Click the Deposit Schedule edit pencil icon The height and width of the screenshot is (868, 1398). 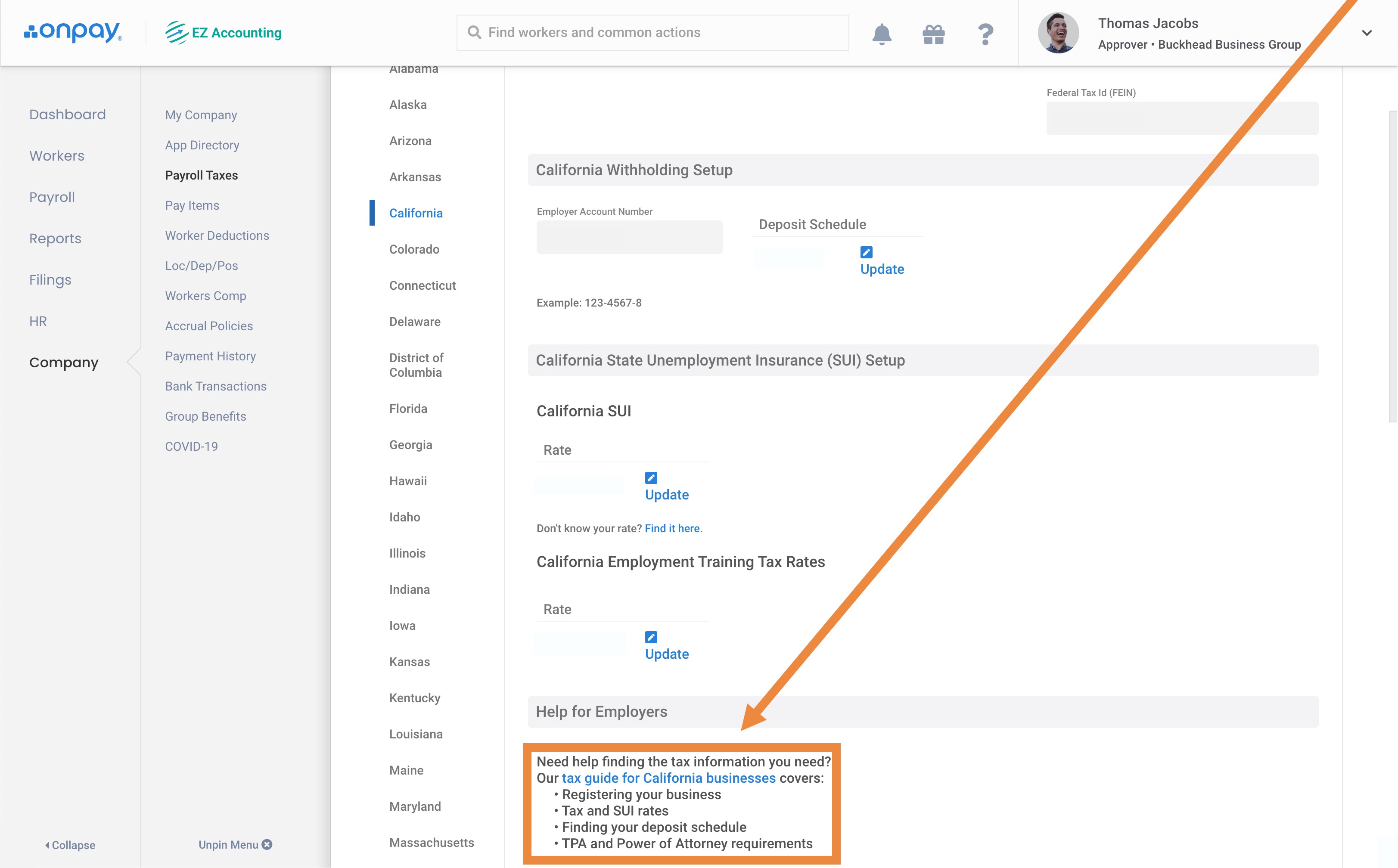pyautogui.click(x=866, y=252)
